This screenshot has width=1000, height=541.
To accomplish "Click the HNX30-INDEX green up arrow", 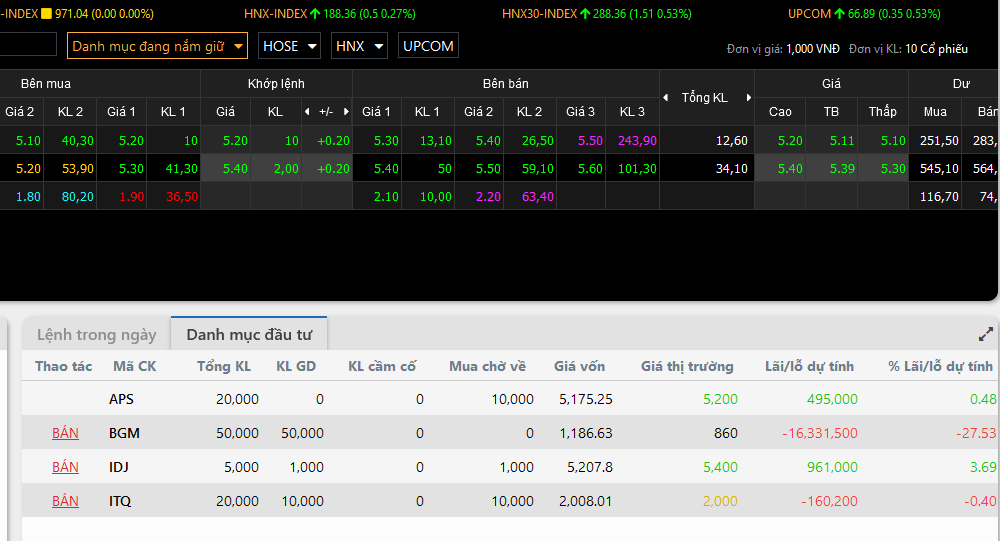I will pos(585,13).
